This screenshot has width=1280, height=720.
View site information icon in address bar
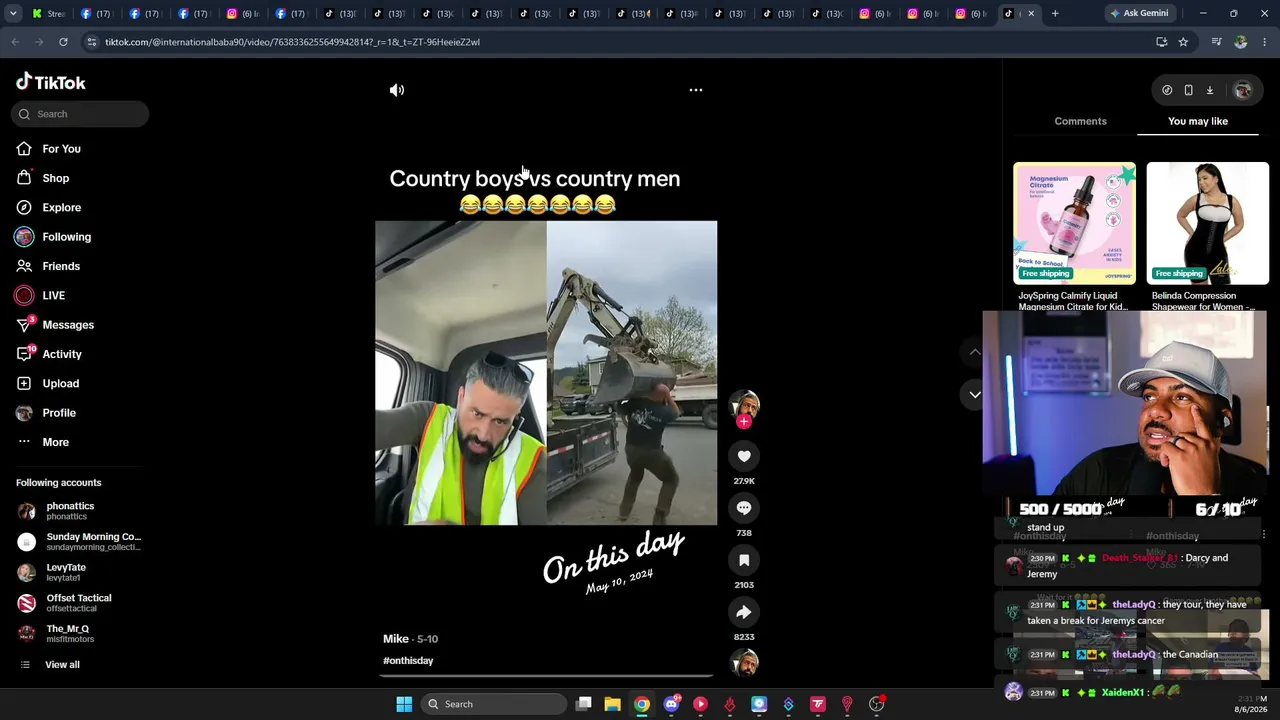[x=92, y=42]
